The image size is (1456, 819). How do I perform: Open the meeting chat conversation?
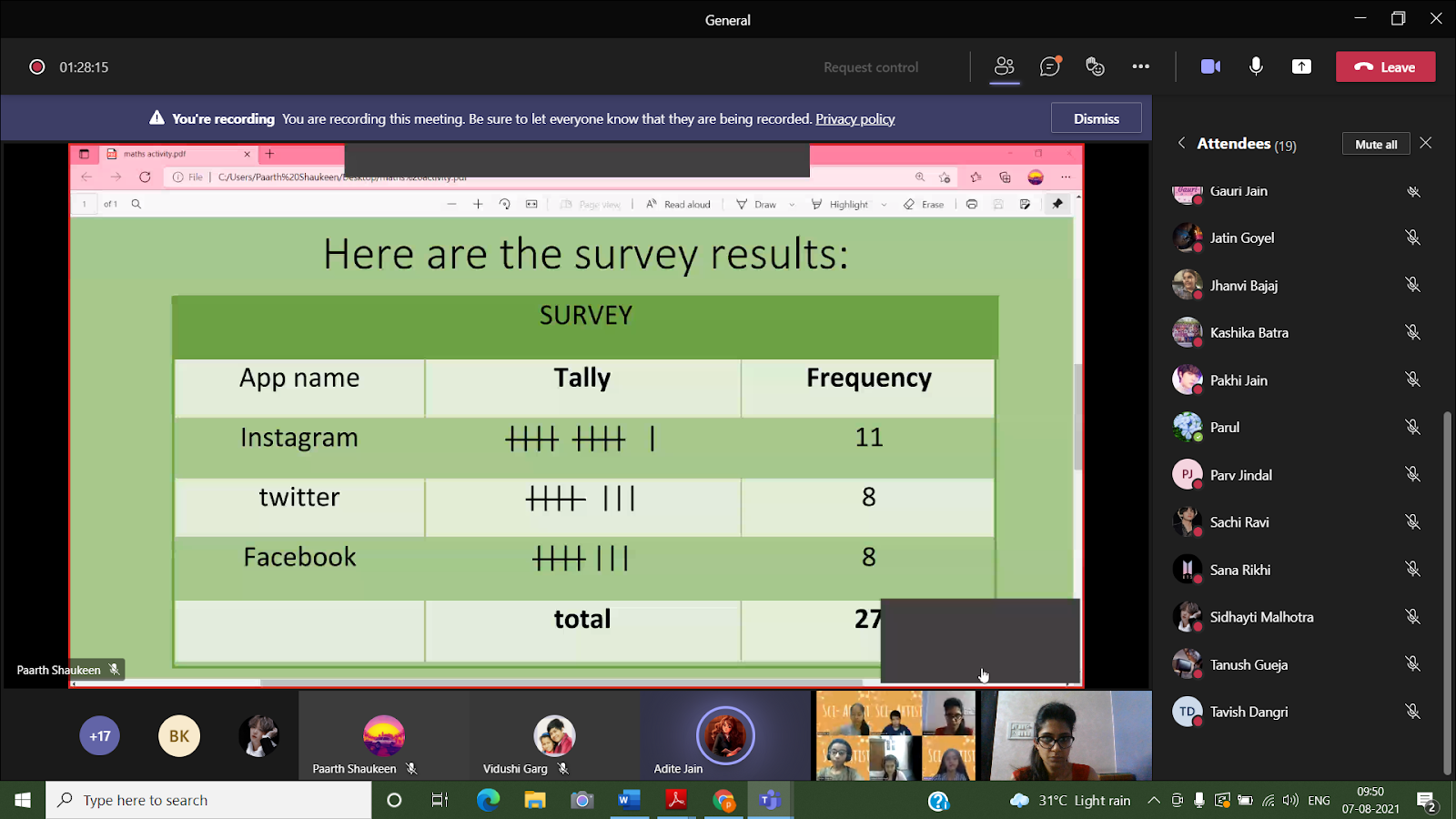[x=1050, y=66]
